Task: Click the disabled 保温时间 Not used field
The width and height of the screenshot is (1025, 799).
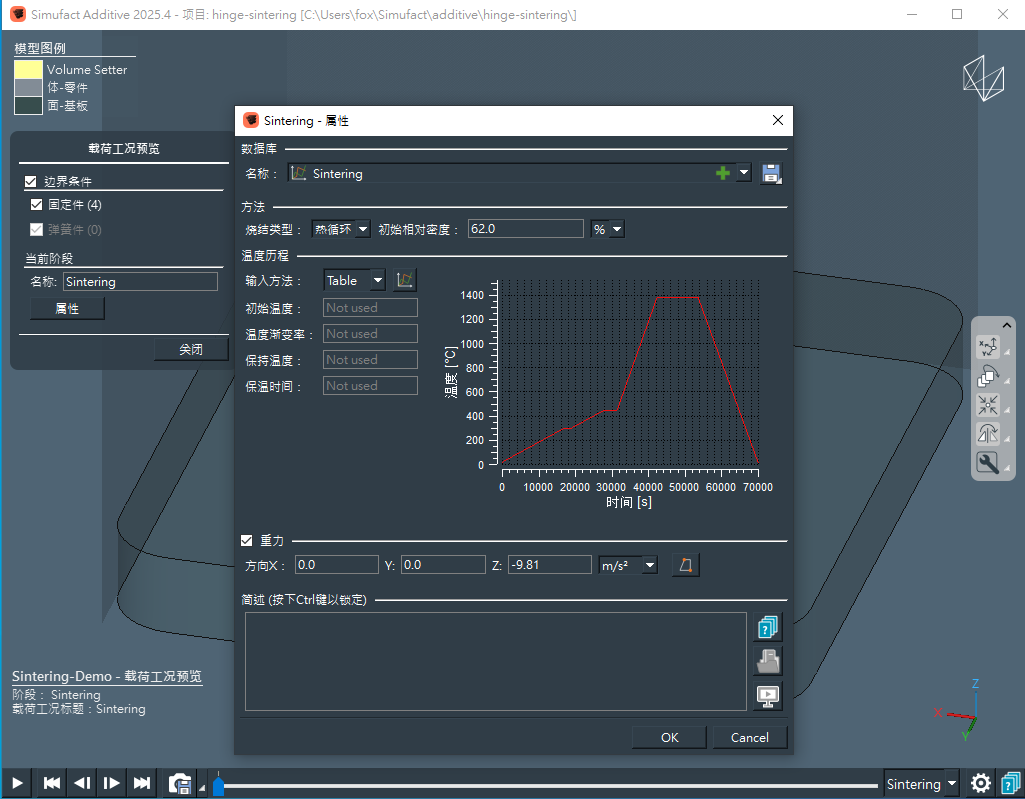Action: point(371,386)
